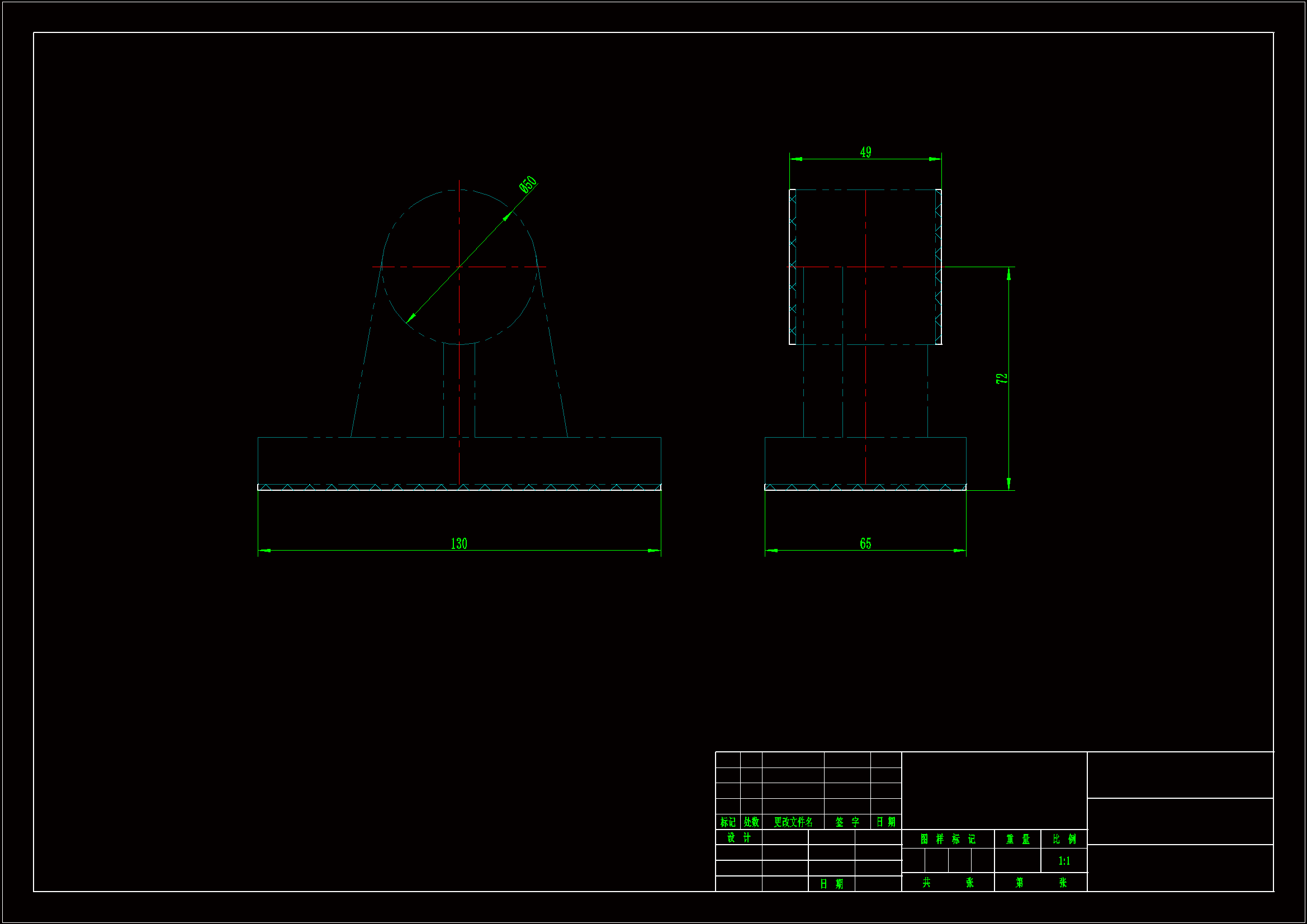The image size is (1307, 924).
Task: Click the 65 side view dimension text
Action: [865, 544]
